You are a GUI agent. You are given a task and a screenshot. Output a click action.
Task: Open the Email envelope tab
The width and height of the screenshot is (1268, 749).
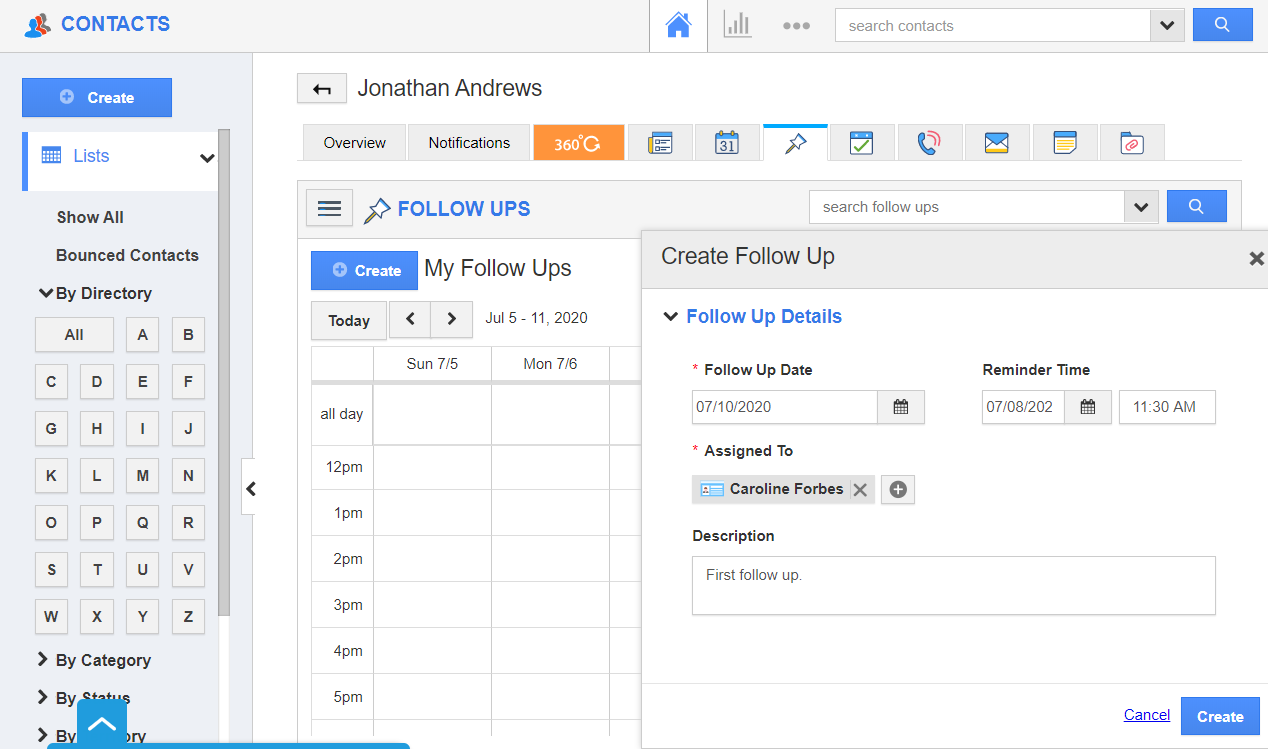pyautogui.click(x=996, y=142)
